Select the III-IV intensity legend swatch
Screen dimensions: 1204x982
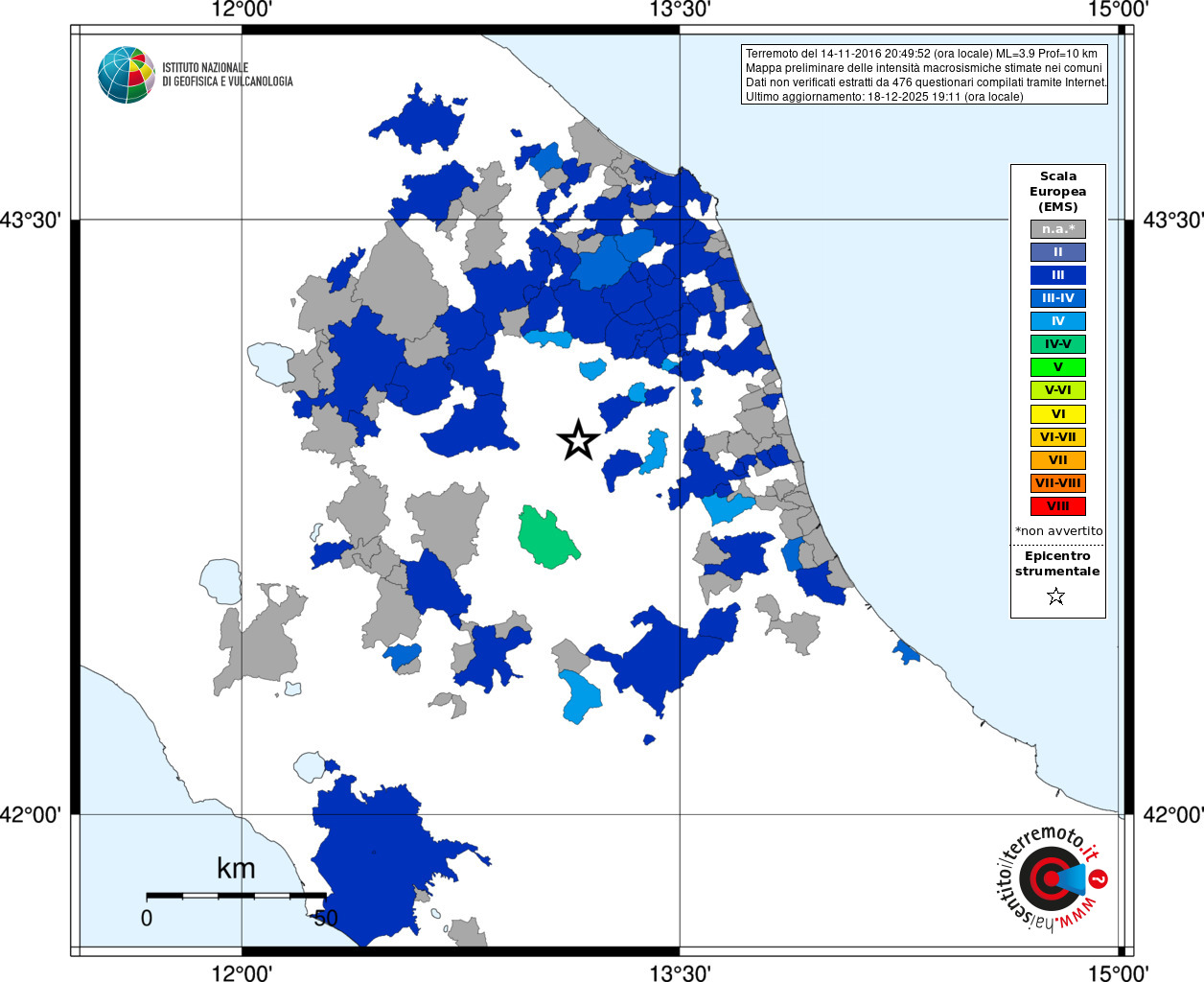pos(1058,298)
